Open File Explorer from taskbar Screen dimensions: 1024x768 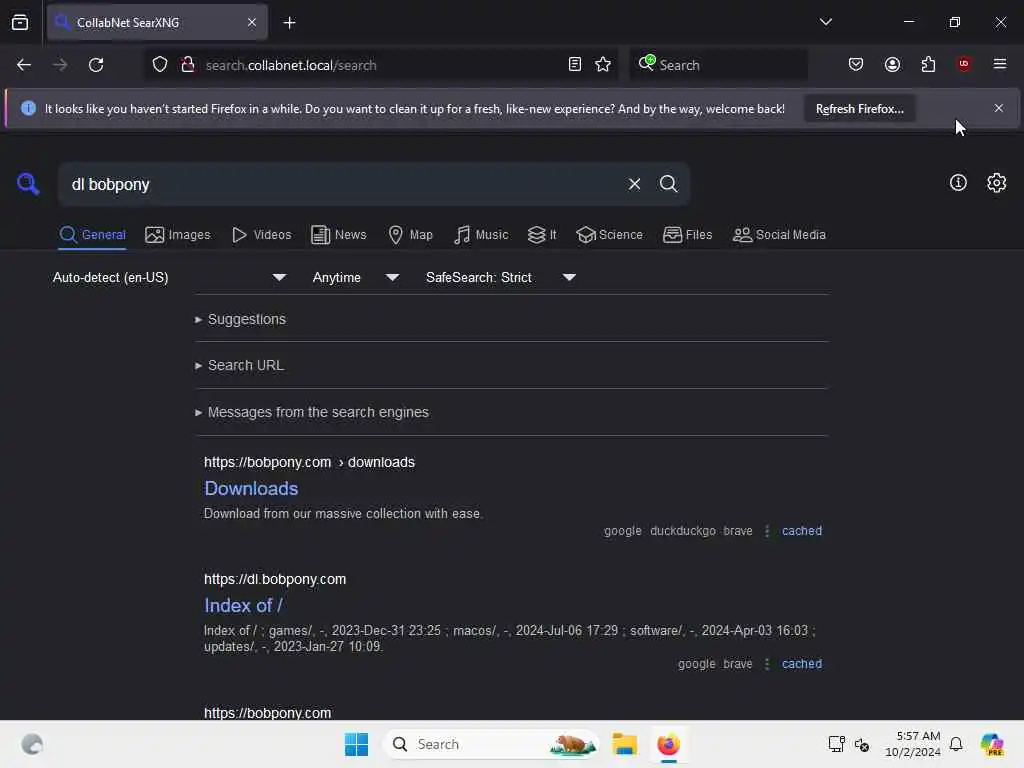tap(624, 744)
